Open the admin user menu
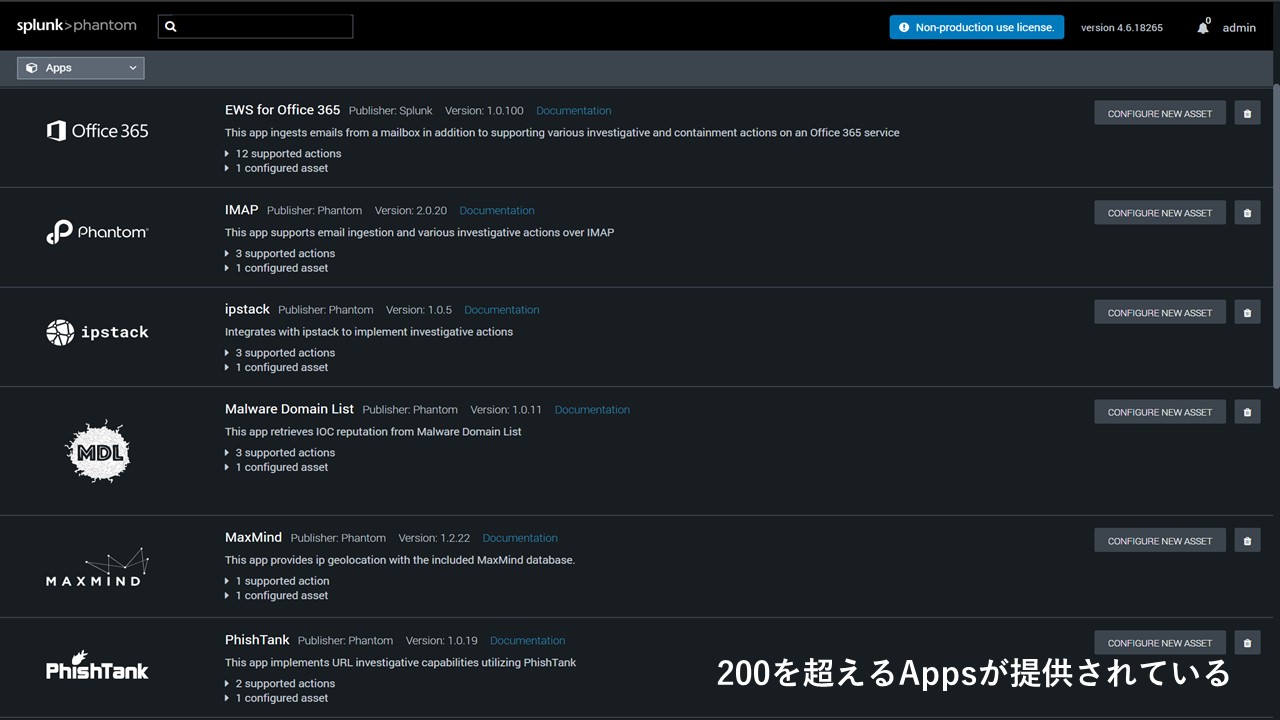This screenshot has height=720, width=1280. pyautogui.click(x=1239, y=27)
